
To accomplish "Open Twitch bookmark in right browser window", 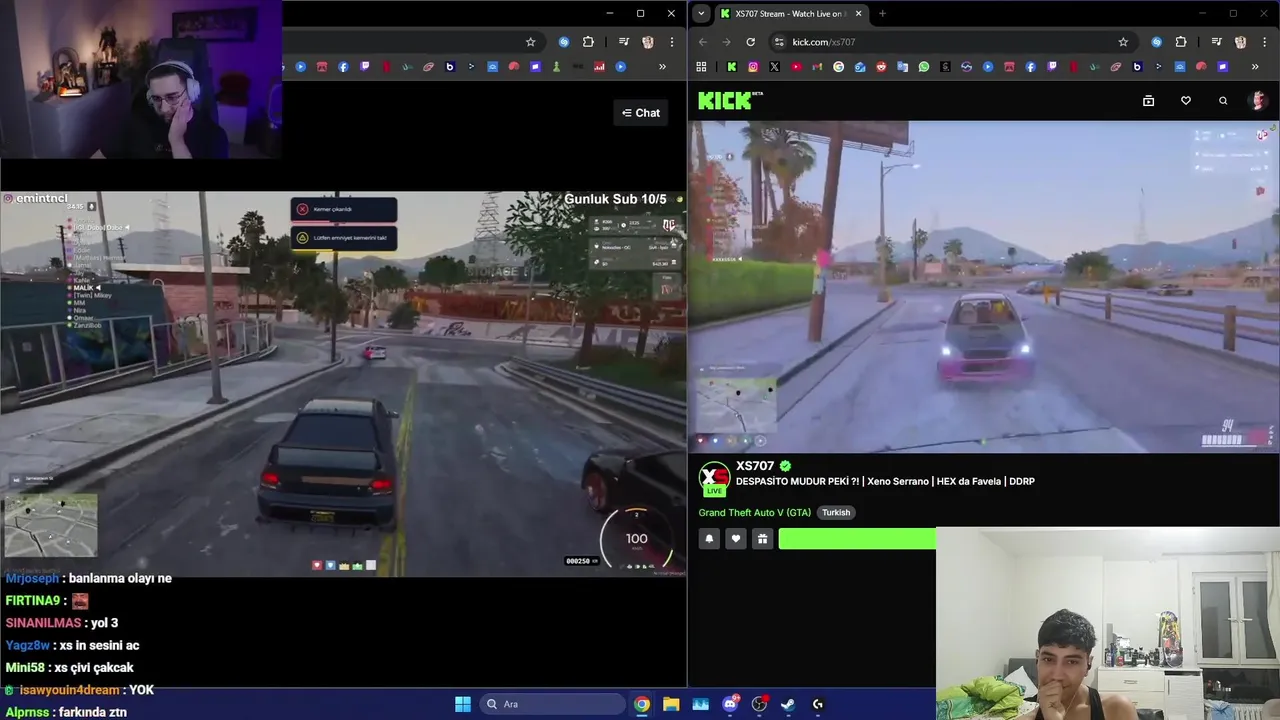I will [1053, 67].
